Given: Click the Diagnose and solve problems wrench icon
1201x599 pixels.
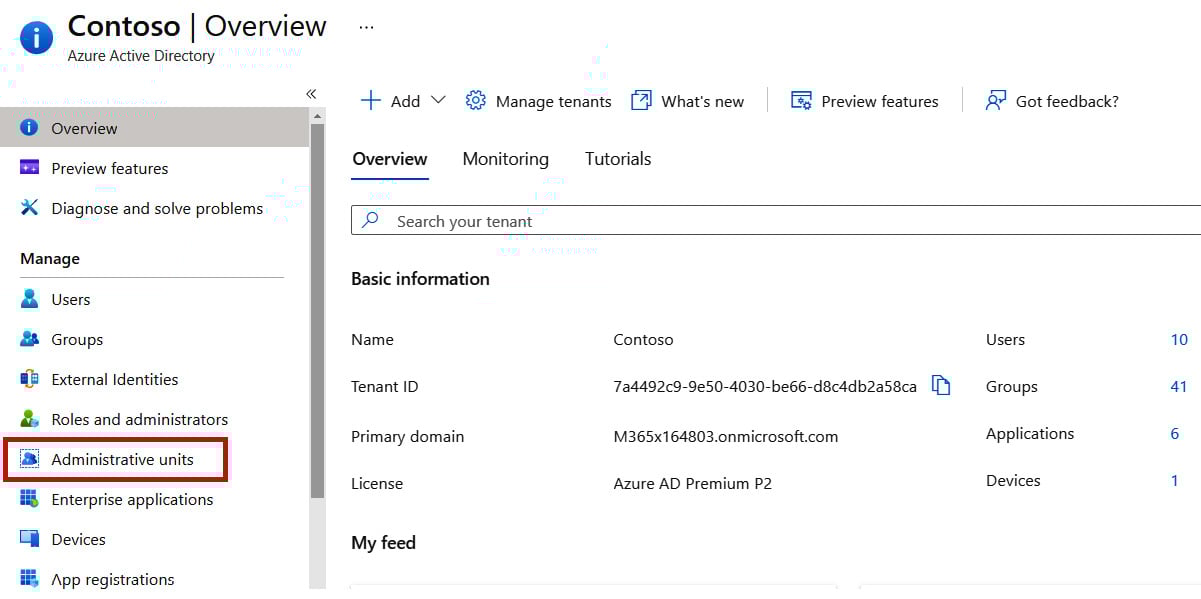Looking at the screenshot, I should tap(29, 208).
